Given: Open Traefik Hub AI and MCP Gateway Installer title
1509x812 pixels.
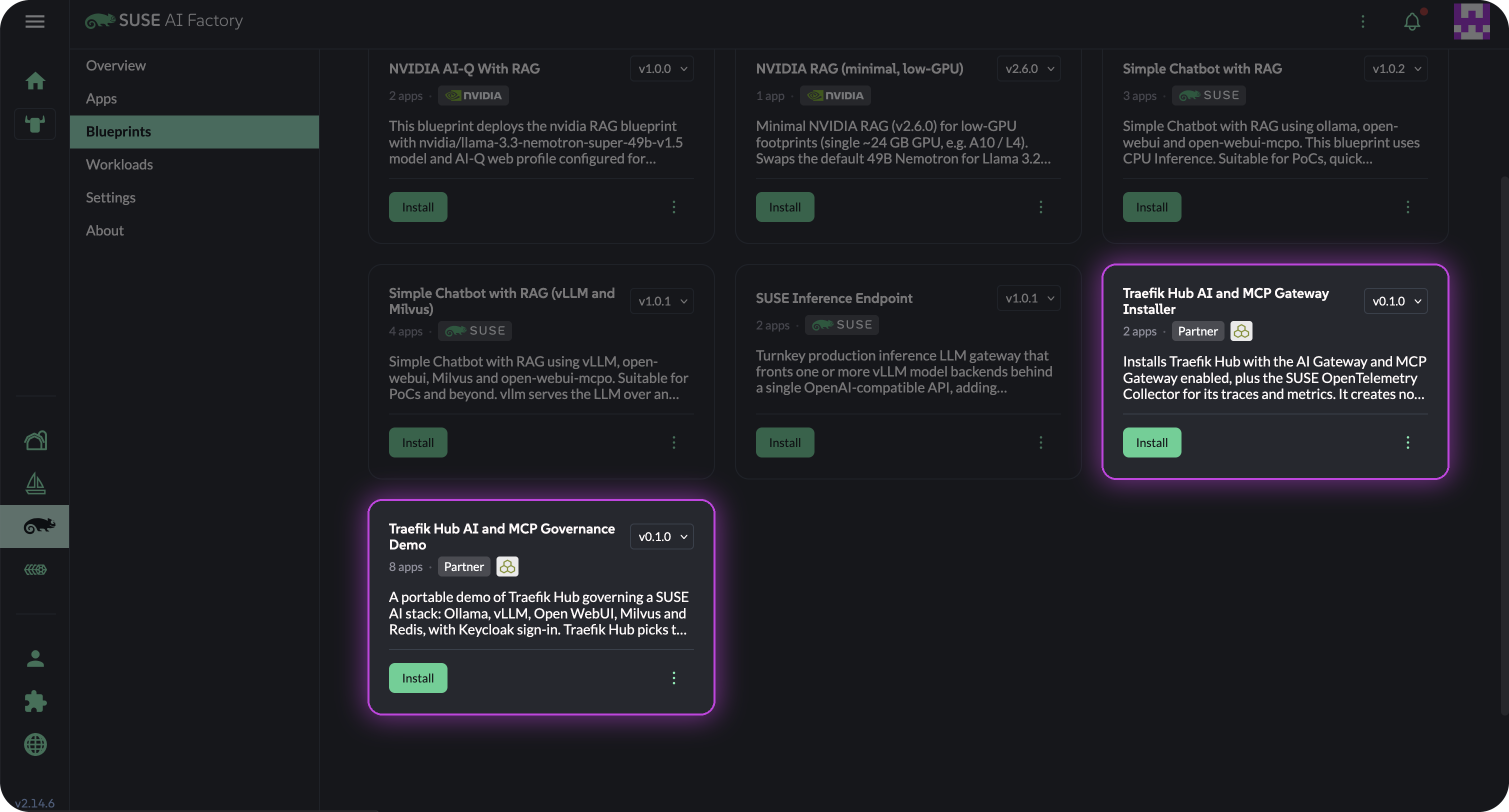Looking at the screenshot, I should point(1225,301).
